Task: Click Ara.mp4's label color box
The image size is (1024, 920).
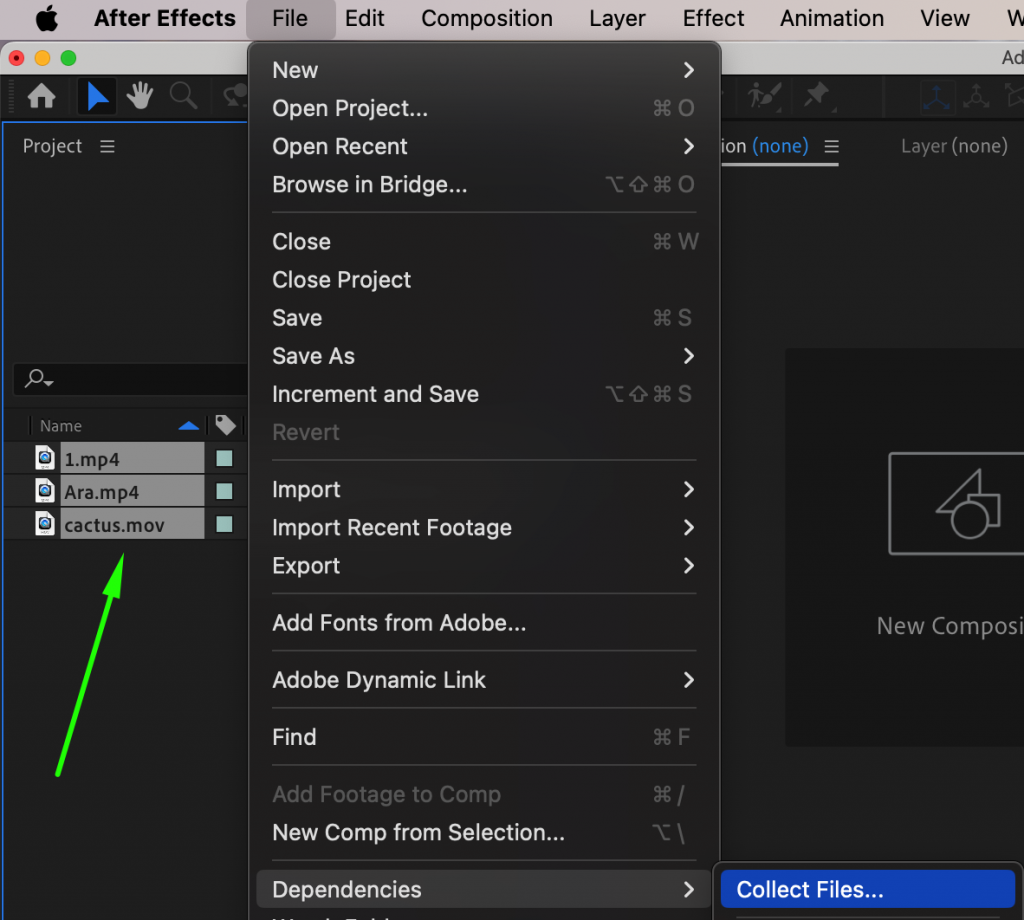Action: [x=225, y=491]
